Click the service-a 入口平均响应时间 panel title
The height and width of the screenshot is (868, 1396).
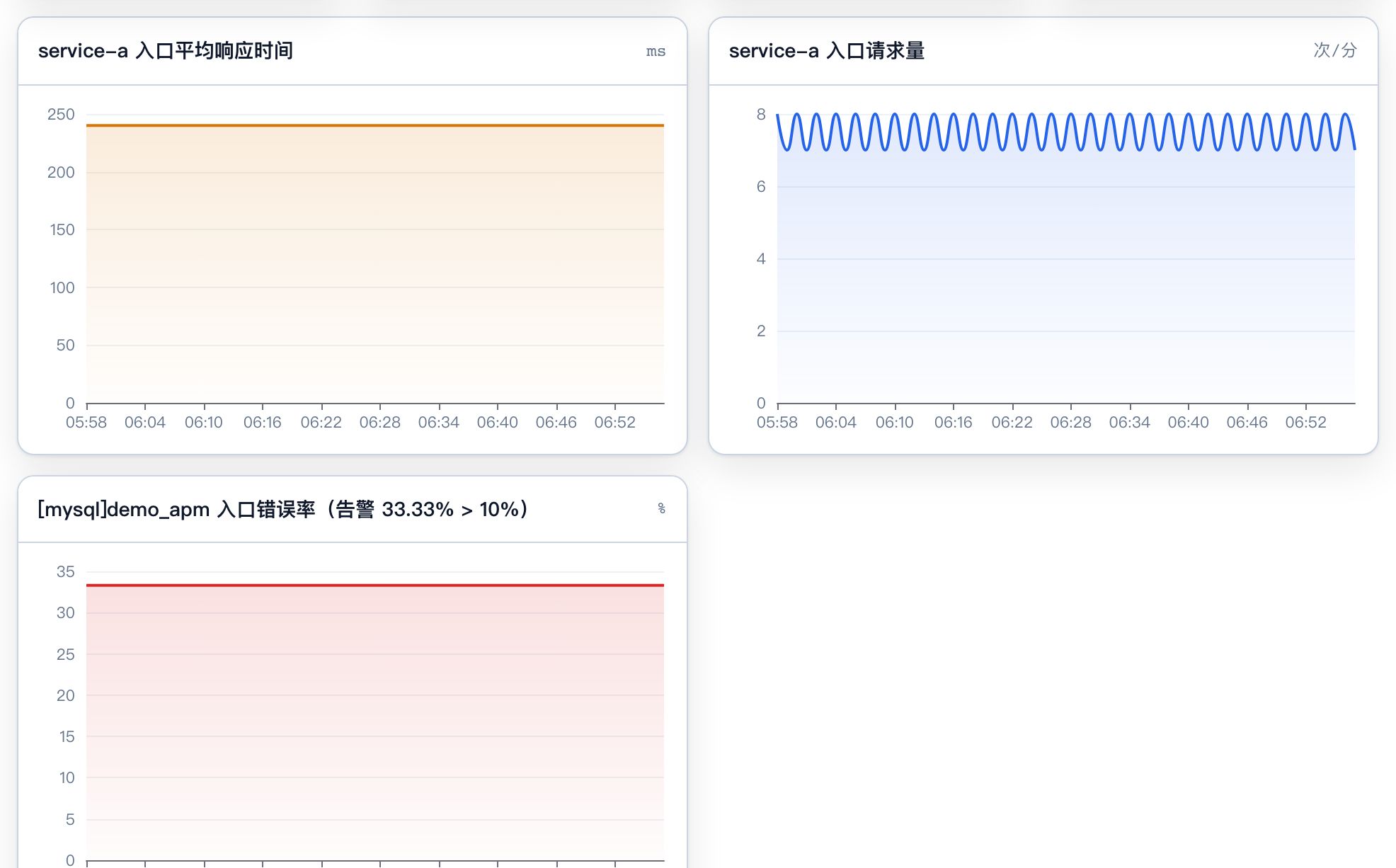pyautogui.click(x=166, y=51)
